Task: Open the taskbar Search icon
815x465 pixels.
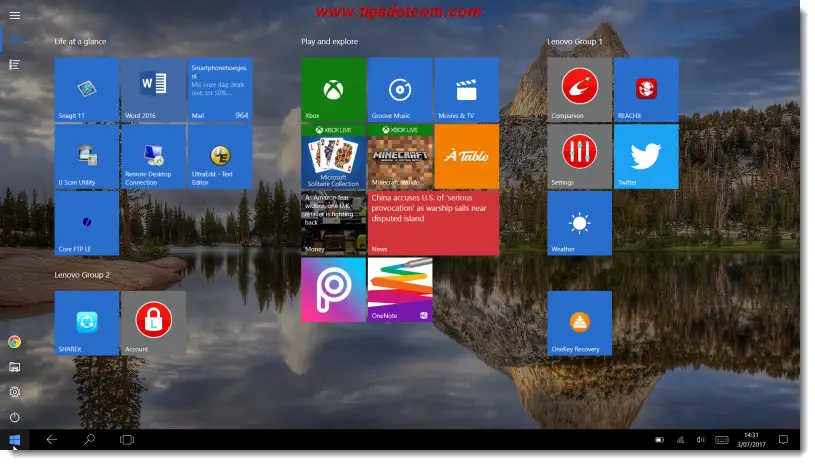Action: pos(89,440)
